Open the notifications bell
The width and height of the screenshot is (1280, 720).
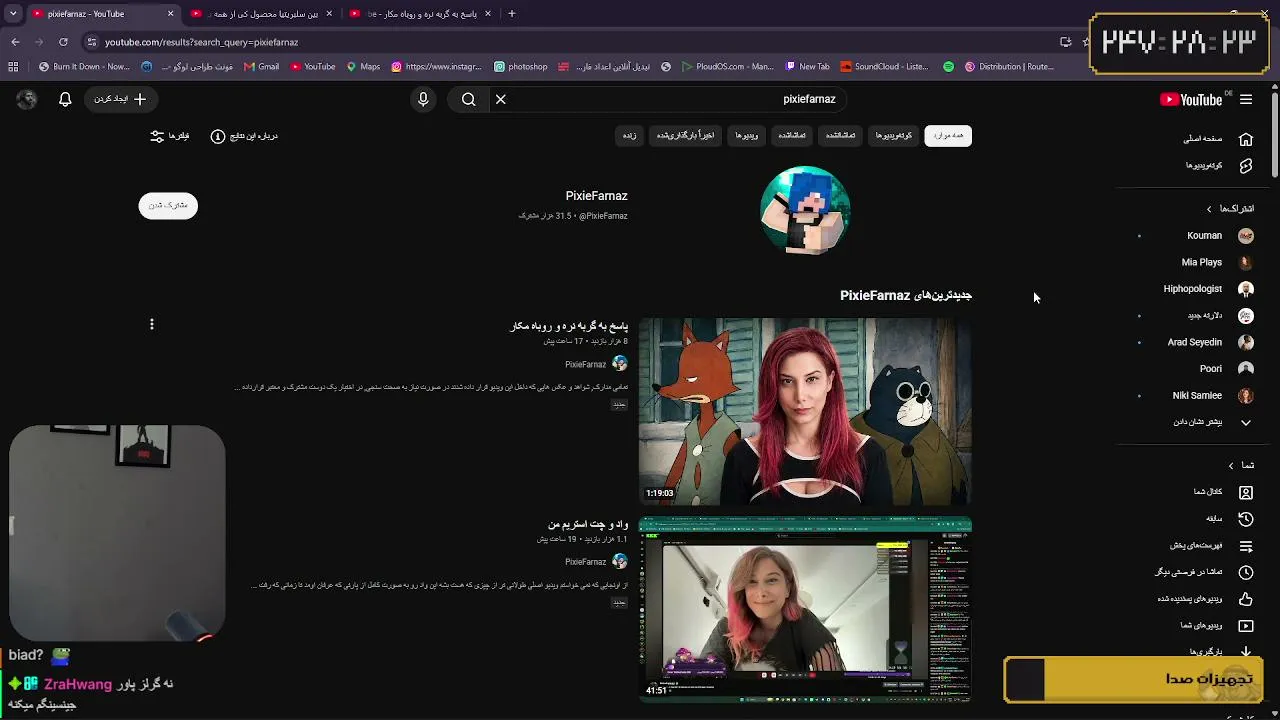pos(65,99)
